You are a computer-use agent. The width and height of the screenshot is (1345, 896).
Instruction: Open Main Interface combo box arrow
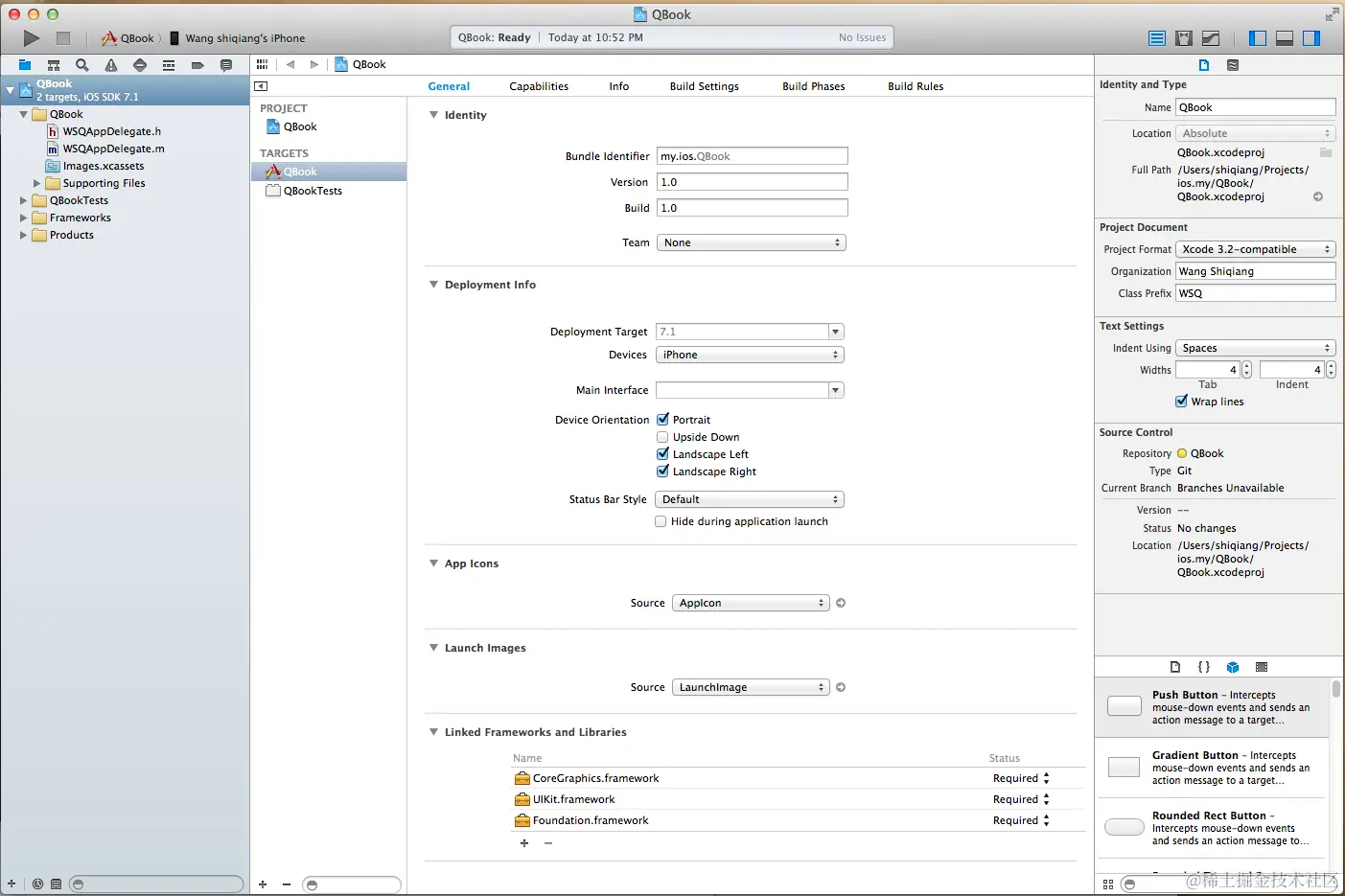pos(836,390)
